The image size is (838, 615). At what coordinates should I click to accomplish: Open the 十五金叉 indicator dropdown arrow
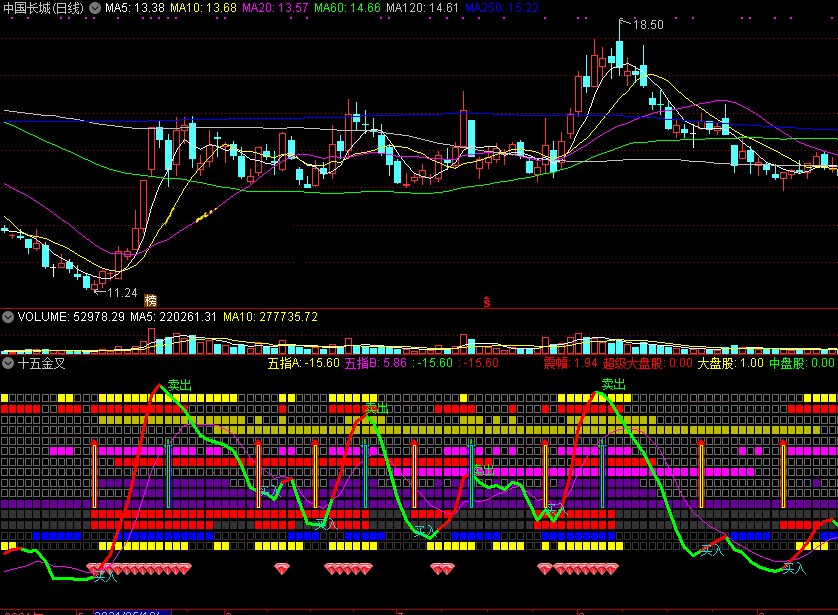7,363
